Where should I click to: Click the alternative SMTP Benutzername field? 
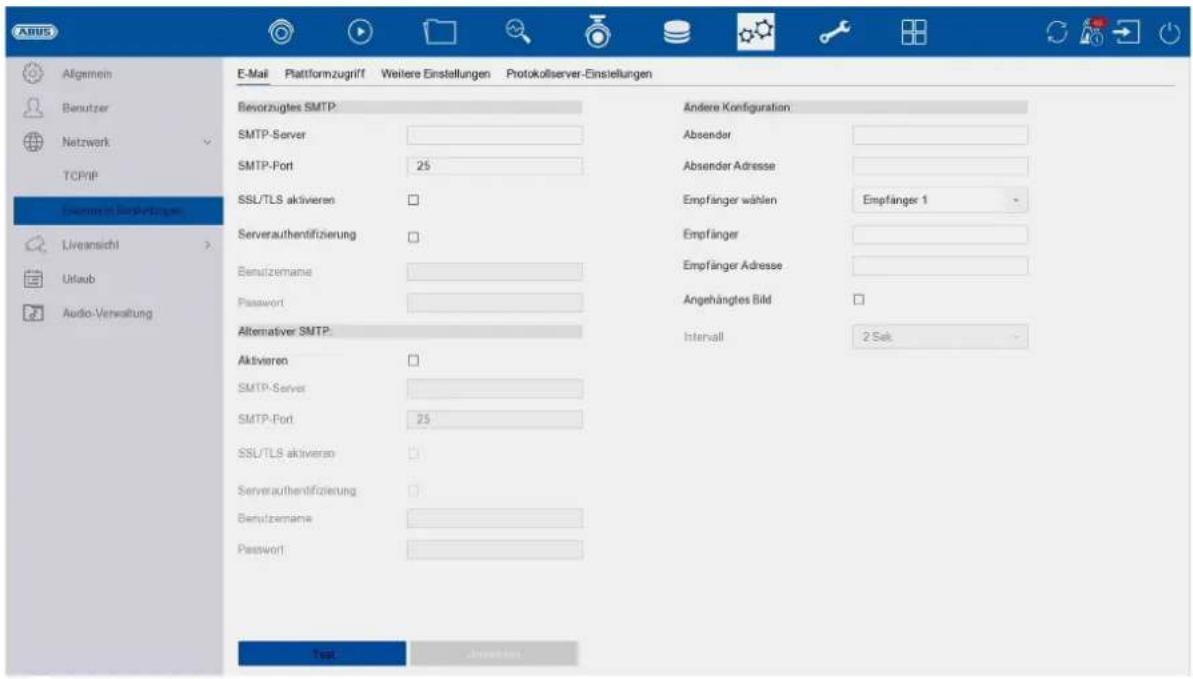coord(495,518)
